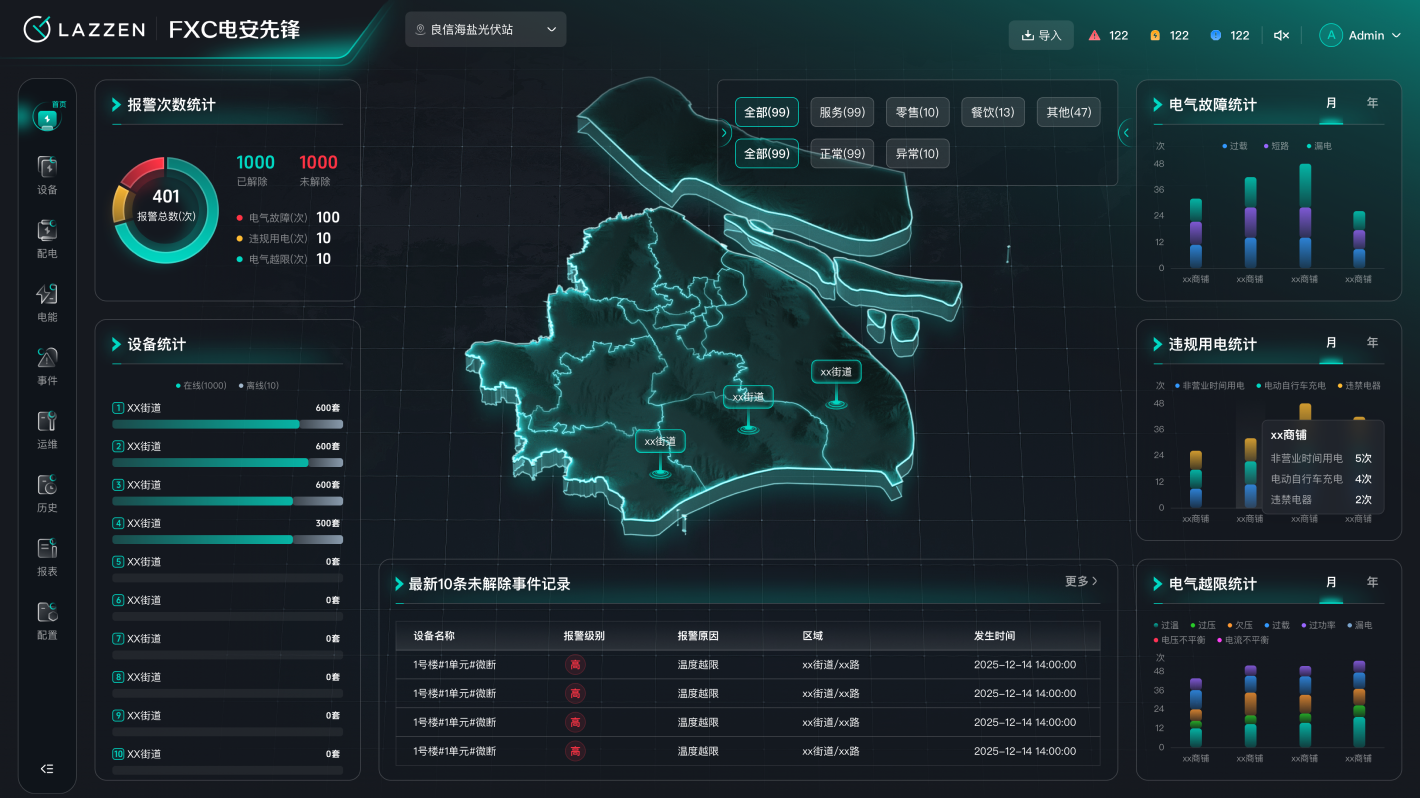The width and height of the screenshot is (1420, 798).
Task: Click the location pin in station selector
Action: click(x=420, y=30)
